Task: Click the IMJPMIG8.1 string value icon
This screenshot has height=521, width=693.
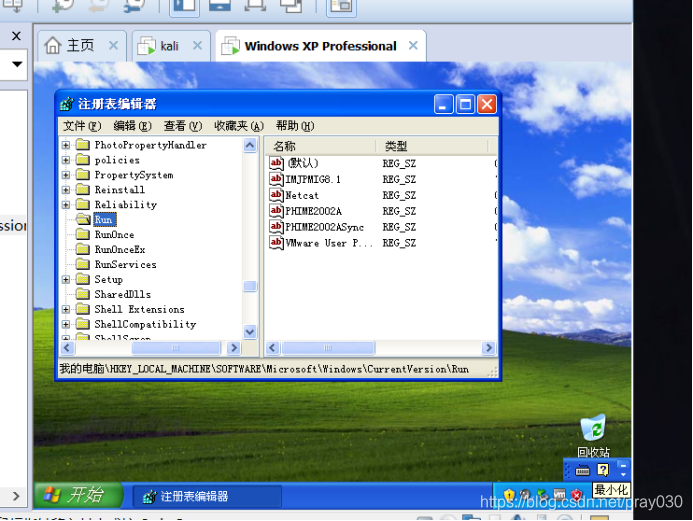Action: click(276, 179)
